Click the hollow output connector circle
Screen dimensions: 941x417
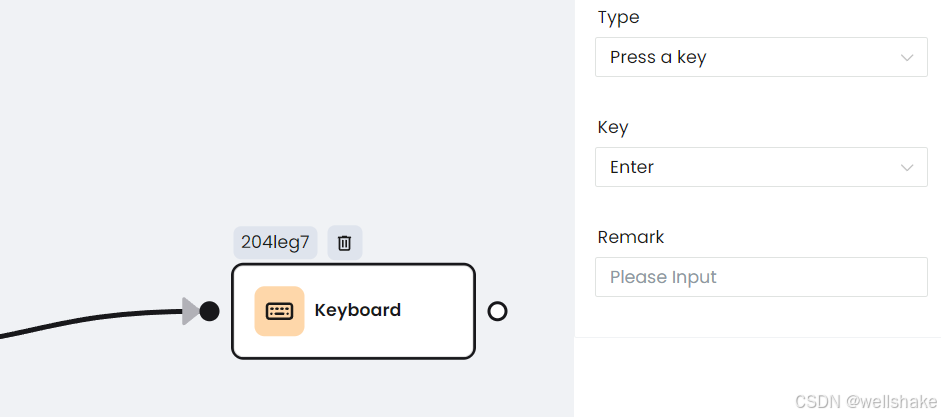498,311
